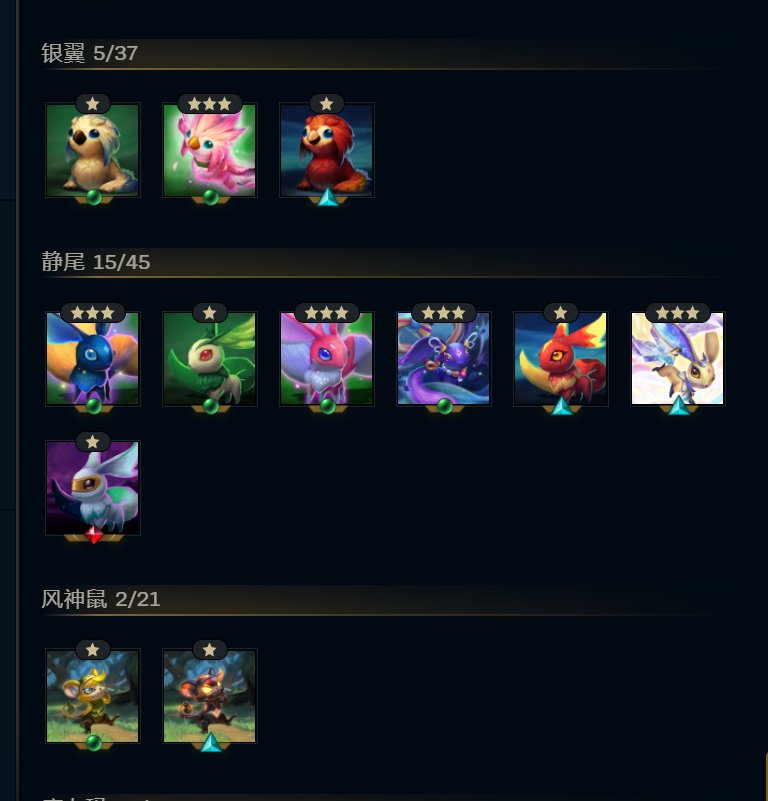This screenshot has width=768, height=801.
Task: Select the pink three-star 静尾 creature
Action: tap(327, 359)
